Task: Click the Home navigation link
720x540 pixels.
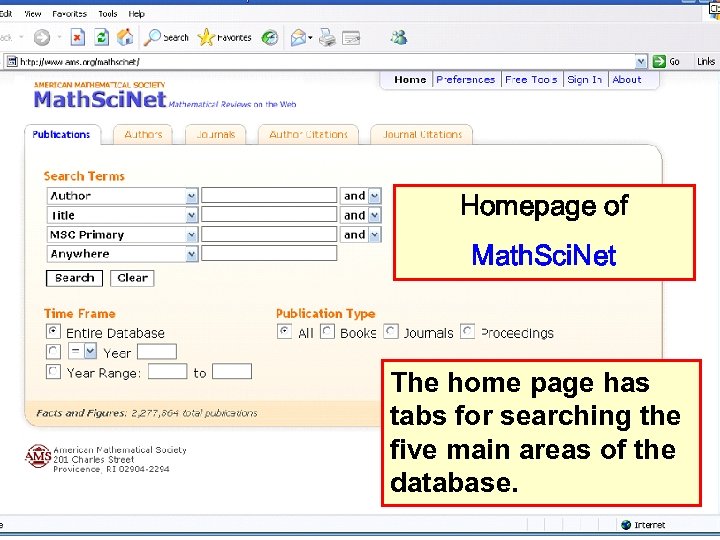Action: (410, 79)
